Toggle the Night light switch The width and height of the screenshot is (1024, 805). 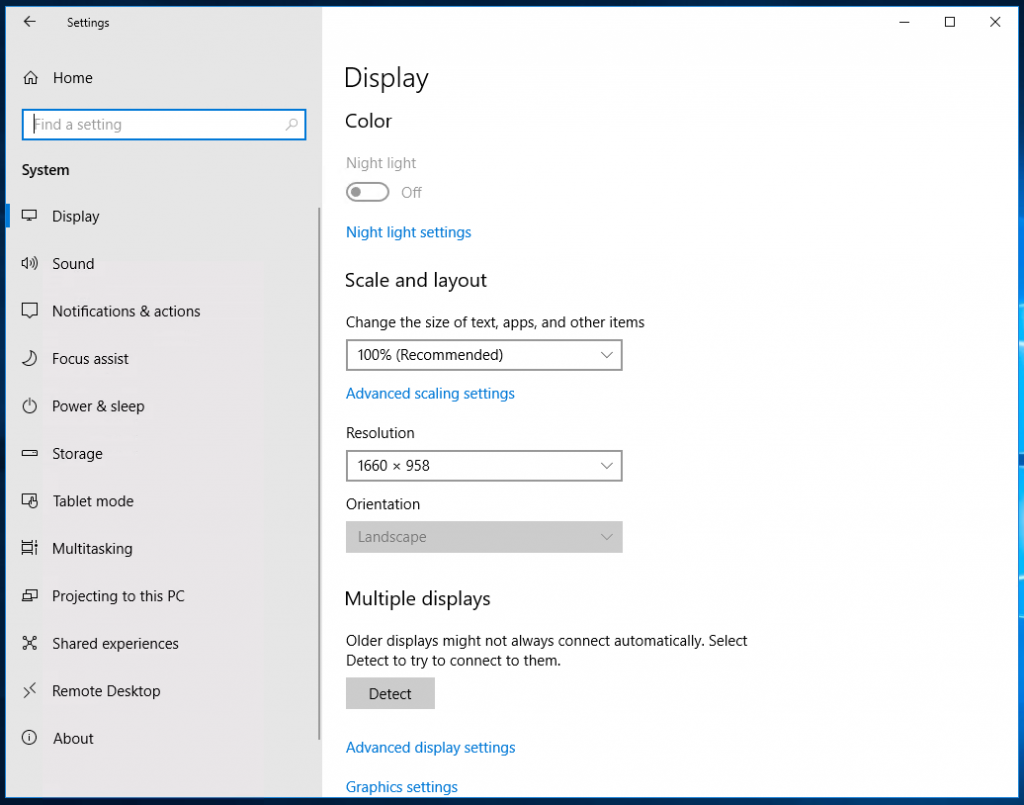(x=367, y=191)
